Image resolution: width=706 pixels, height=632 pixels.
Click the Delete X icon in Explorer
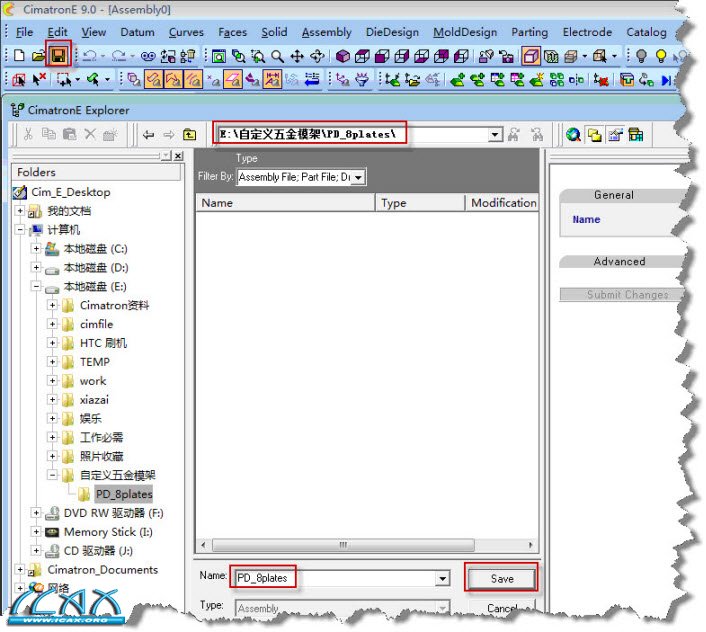click(90, 134)
